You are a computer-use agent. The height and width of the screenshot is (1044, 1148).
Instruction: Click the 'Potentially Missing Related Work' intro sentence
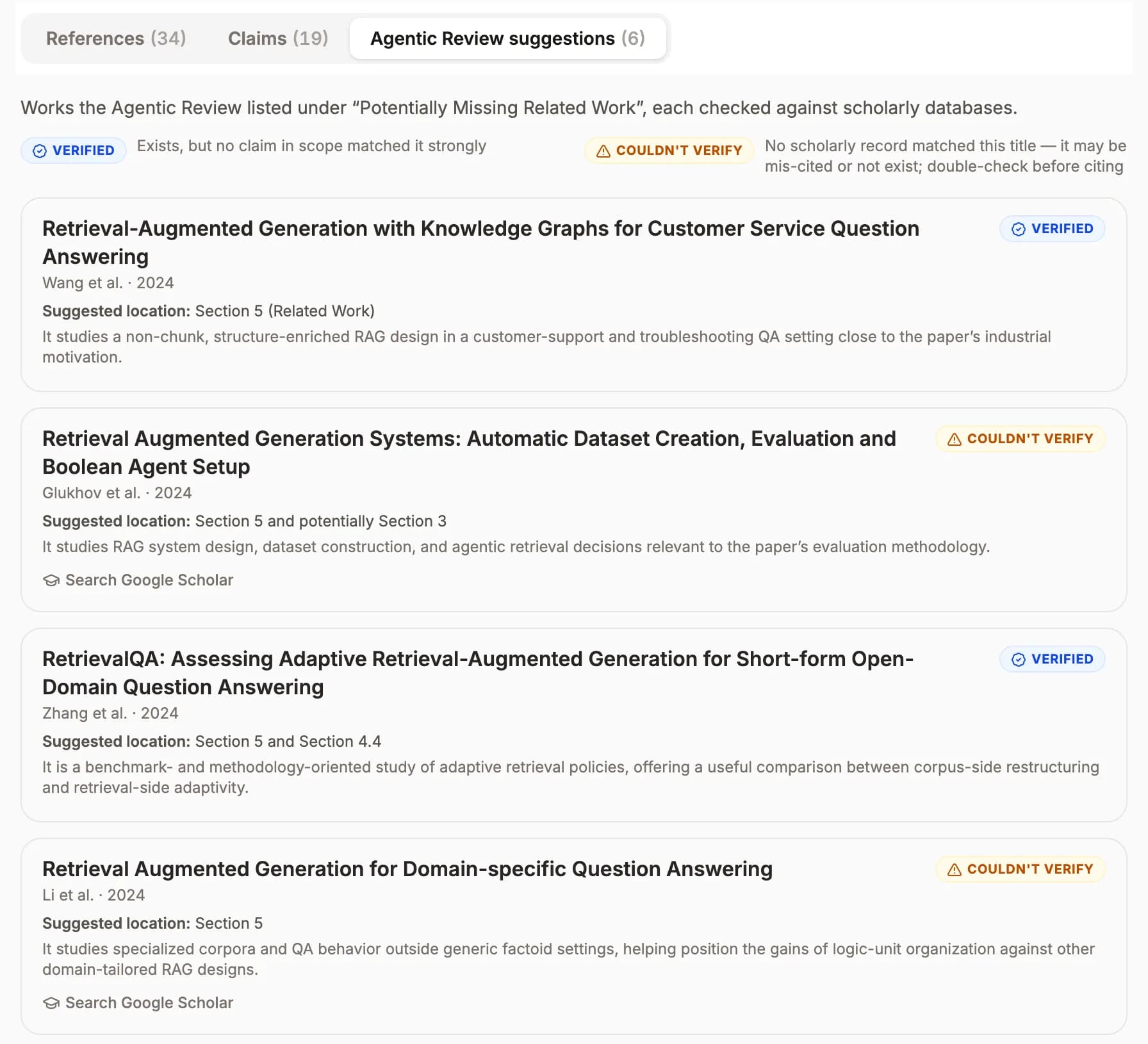click(x=519, y=108)
